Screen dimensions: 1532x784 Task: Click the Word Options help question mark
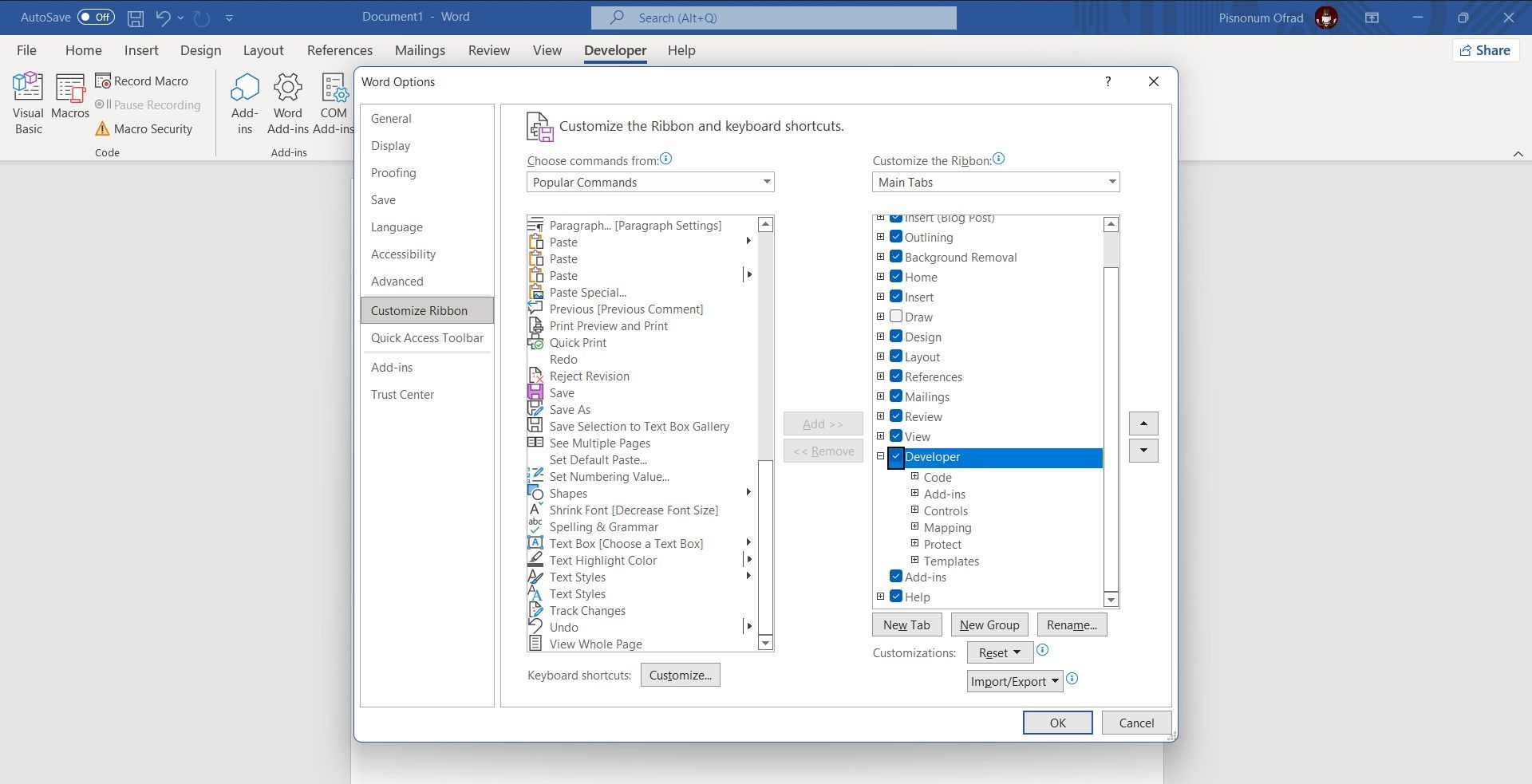[x=1108, y=81]
